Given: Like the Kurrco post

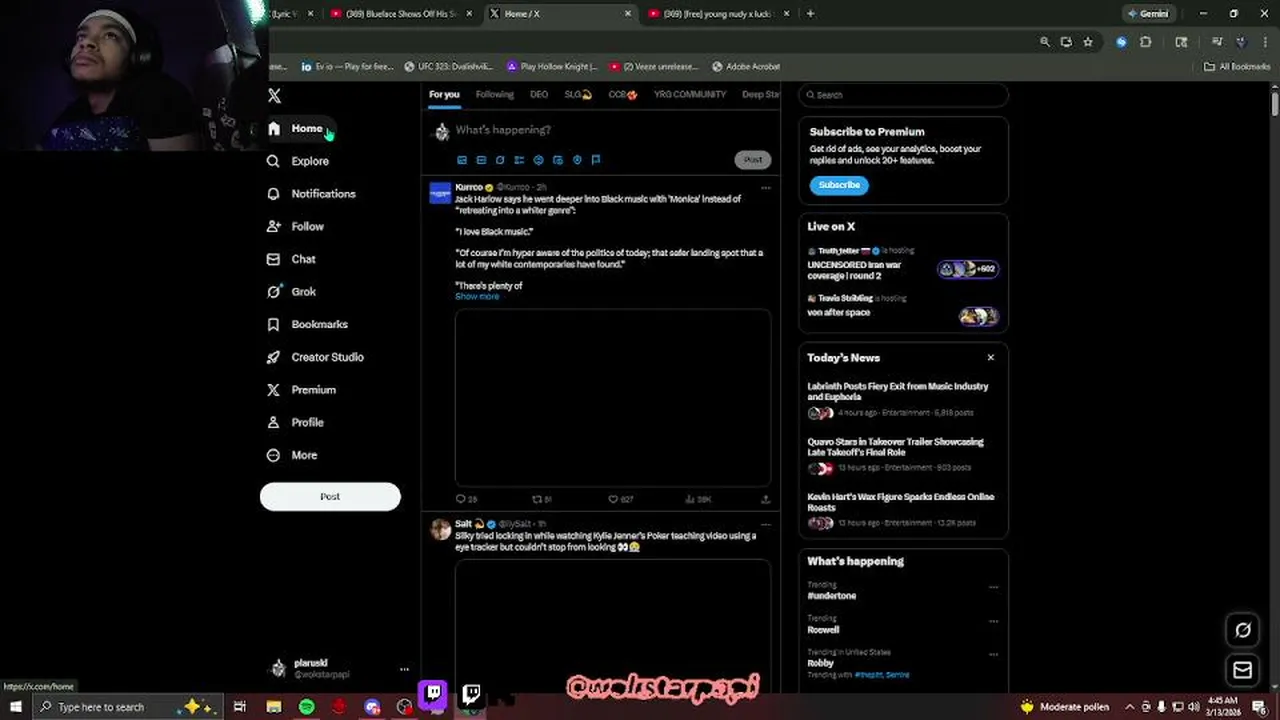Looking at the screenshot, I should point(613,499).
